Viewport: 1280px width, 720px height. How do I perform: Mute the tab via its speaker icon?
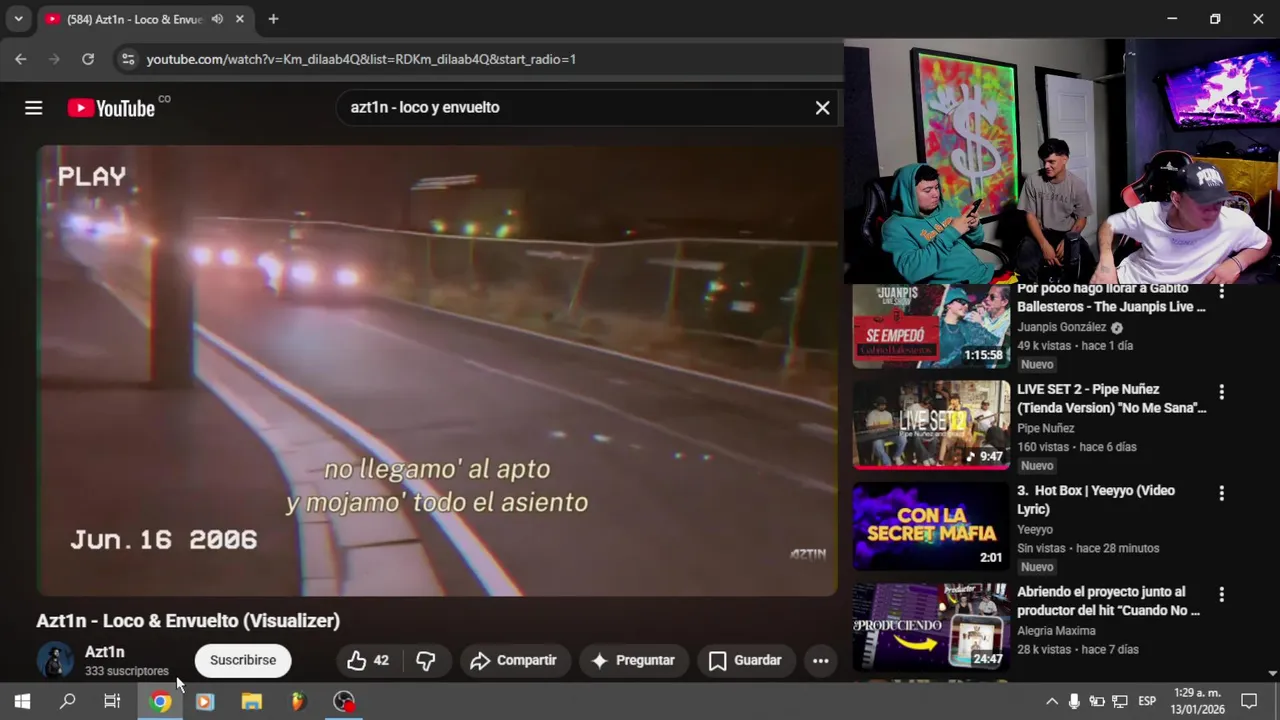[x=217, y=19]
